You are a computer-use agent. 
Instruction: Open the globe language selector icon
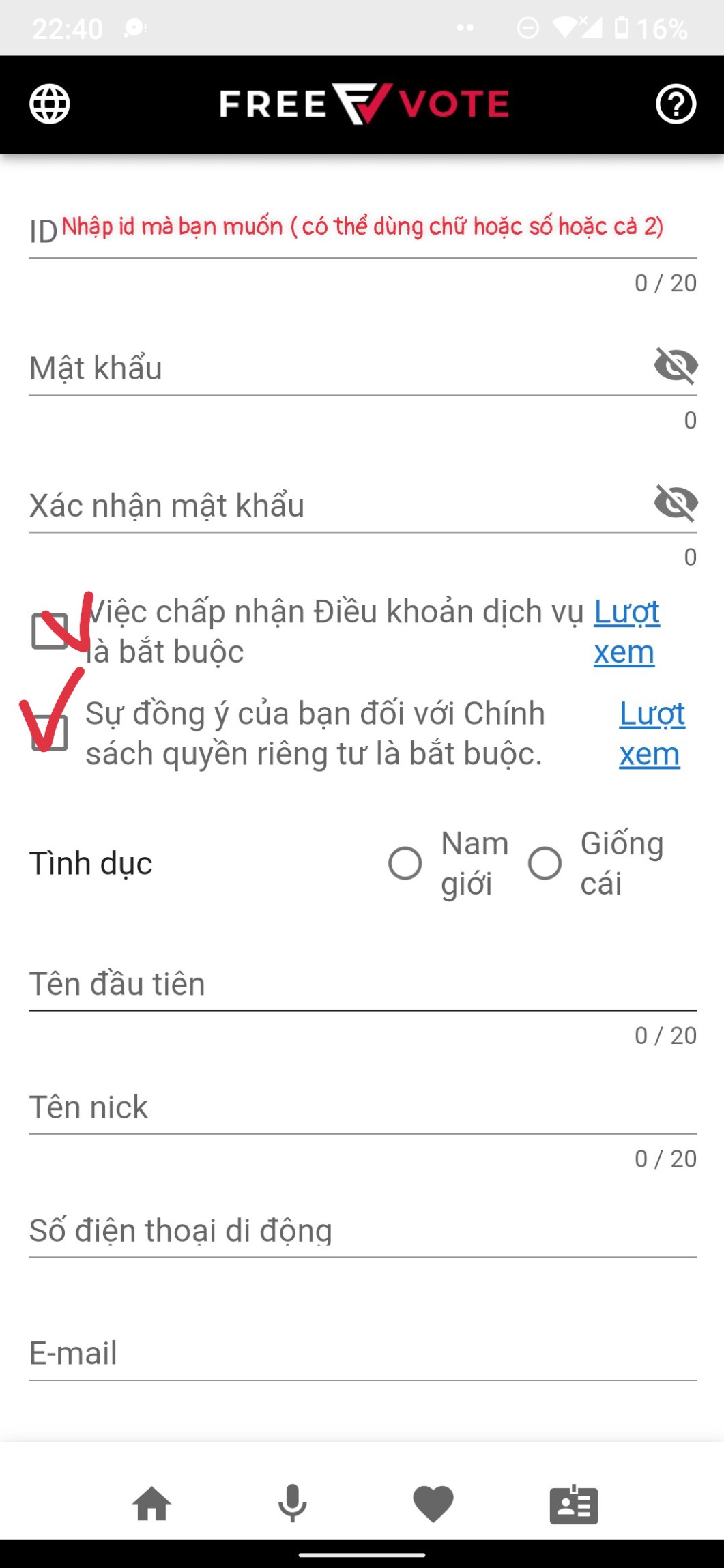pyautogui.click(x=50, y=104)
